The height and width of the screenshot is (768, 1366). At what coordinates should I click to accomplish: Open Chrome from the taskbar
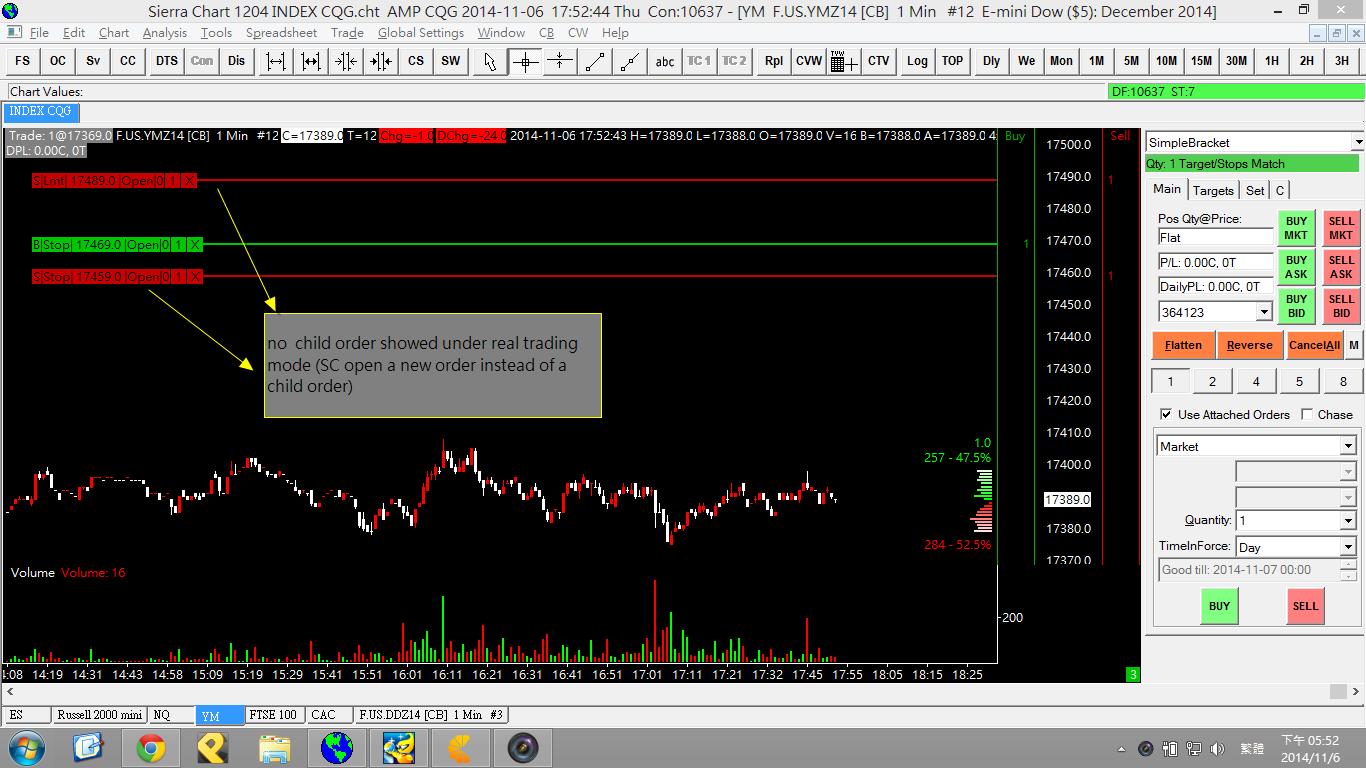[x=151, y=747]
